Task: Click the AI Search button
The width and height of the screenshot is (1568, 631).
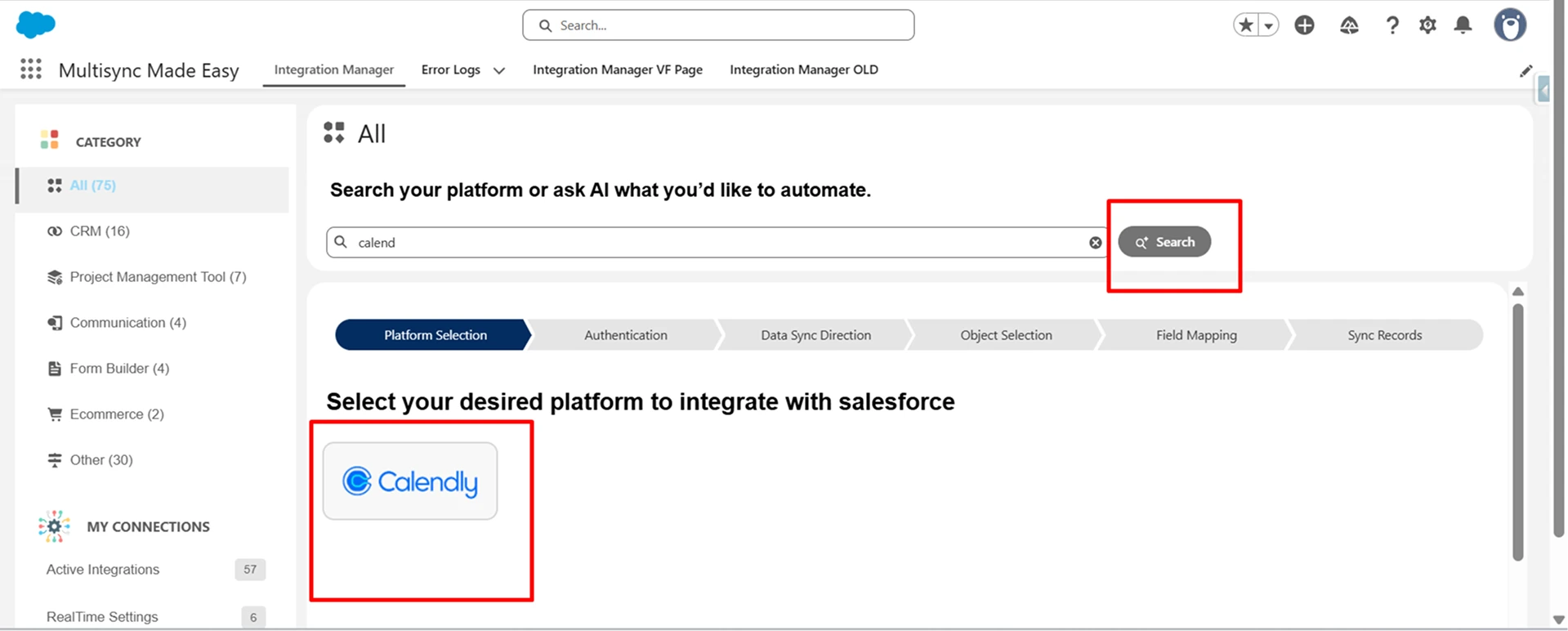Action: pyautogui.click(x=1164, y=242)
